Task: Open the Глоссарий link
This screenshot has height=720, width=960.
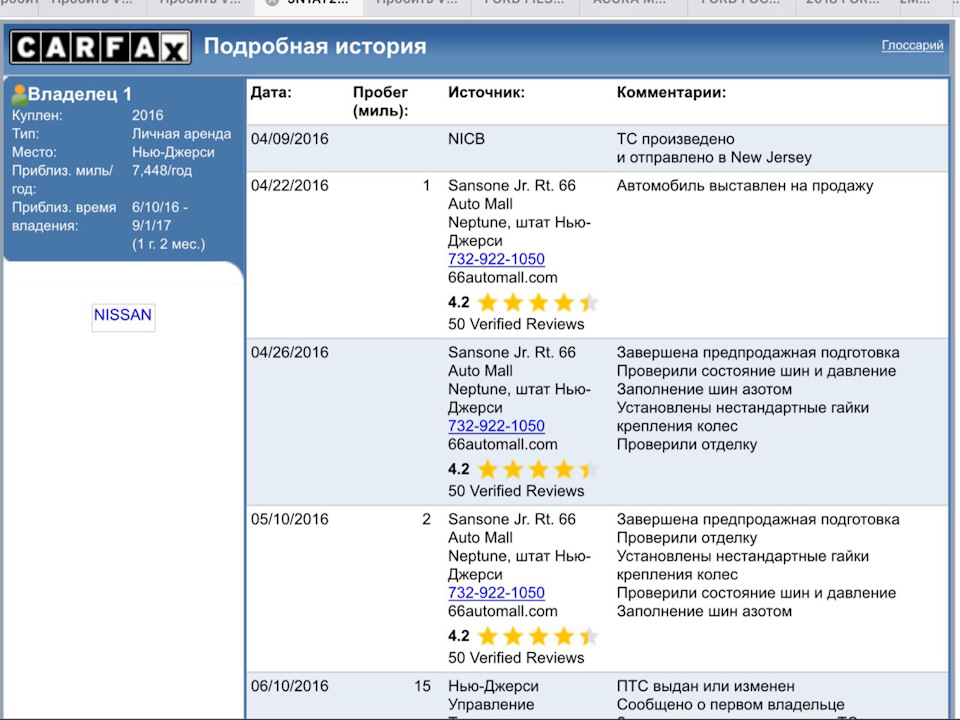Action: [x=912, y=45]
